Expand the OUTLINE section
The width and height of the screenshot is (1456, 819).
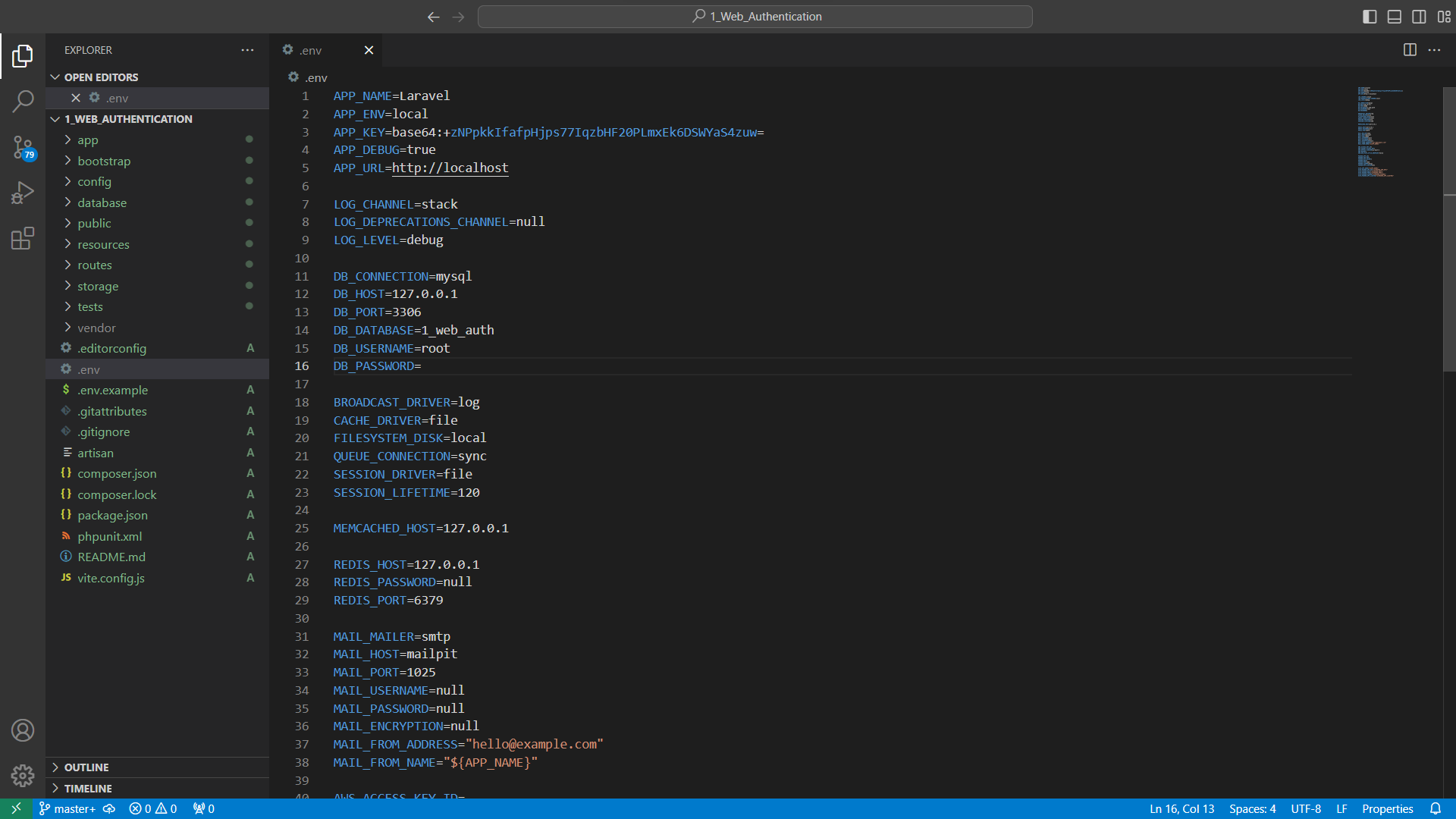(x=86, y=767)
